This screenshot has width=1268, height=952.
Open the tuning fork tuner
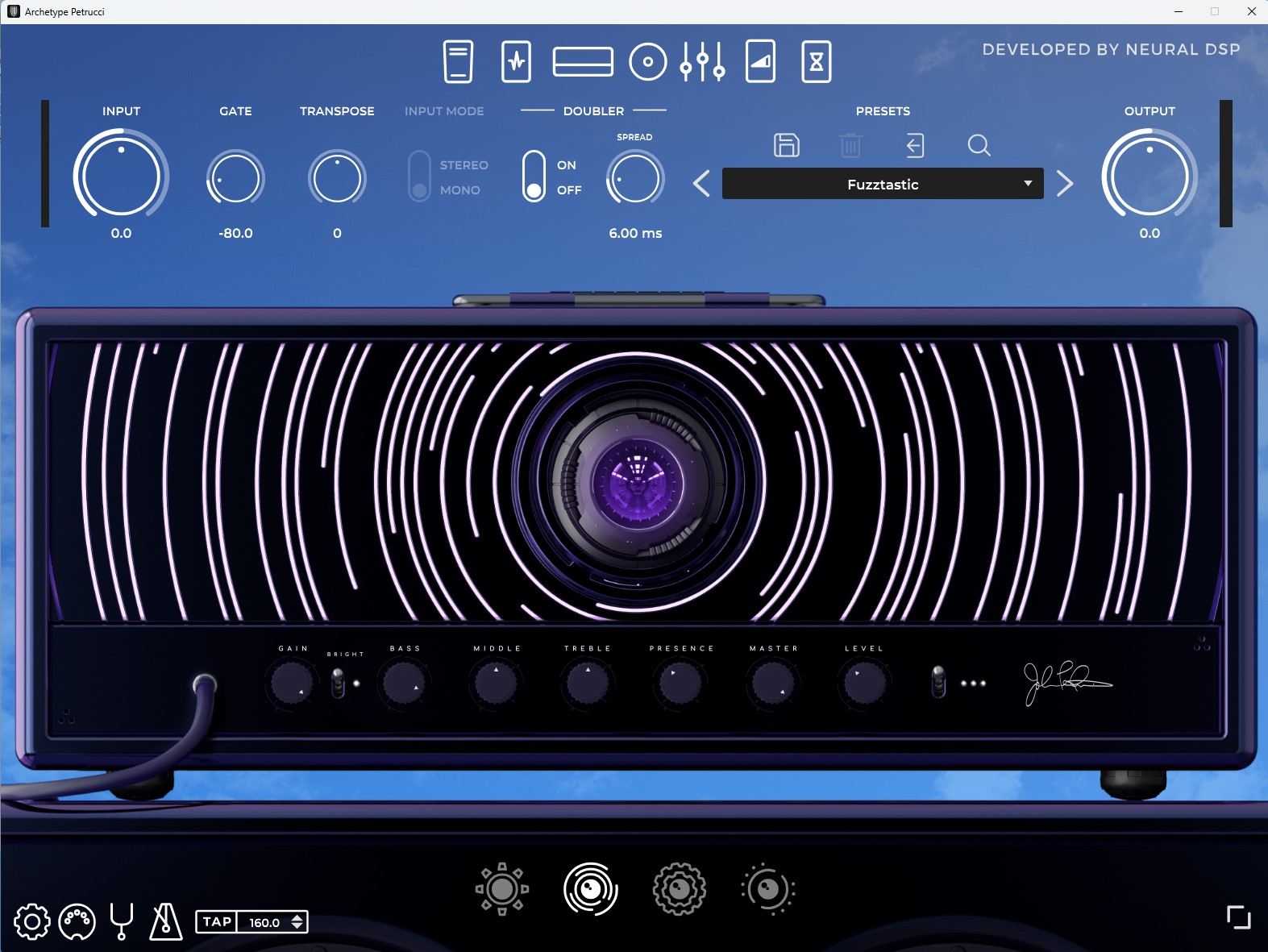tap(122, 921)
